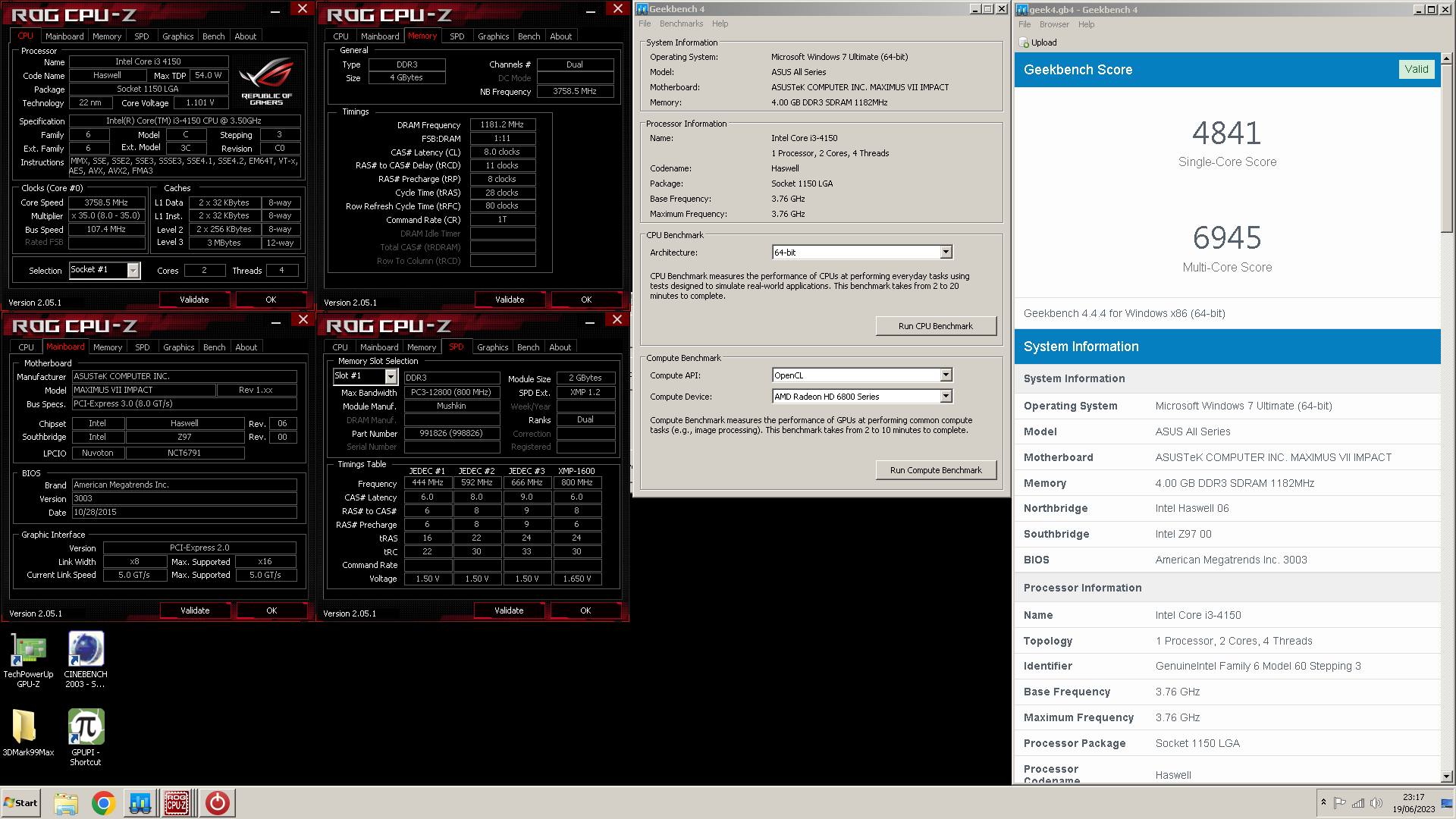The width and height of the screenshot is (1456, 819).
Task: Click the geek4.gb4 vertical scrollbar thumb
Action: pyautogui.click(x=1447, y=148)
